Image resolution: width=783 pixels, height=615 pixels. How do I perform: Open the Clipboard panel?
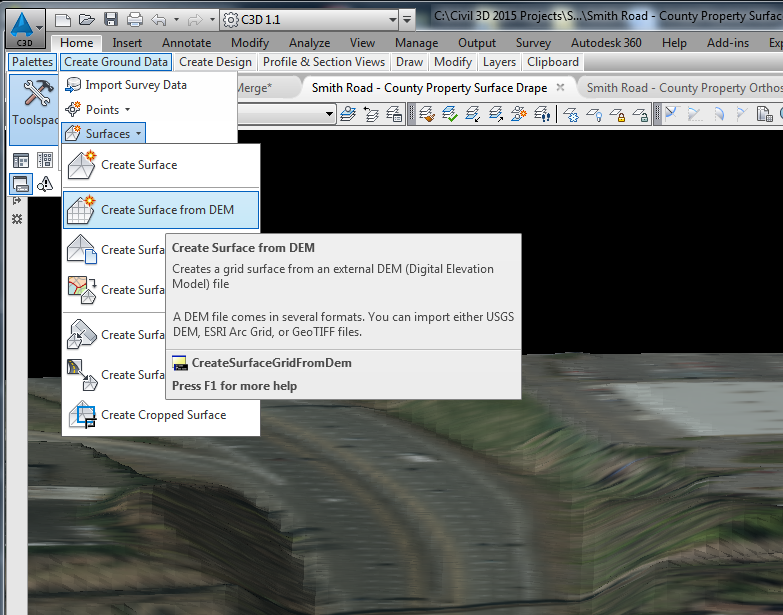pos(553,62)
